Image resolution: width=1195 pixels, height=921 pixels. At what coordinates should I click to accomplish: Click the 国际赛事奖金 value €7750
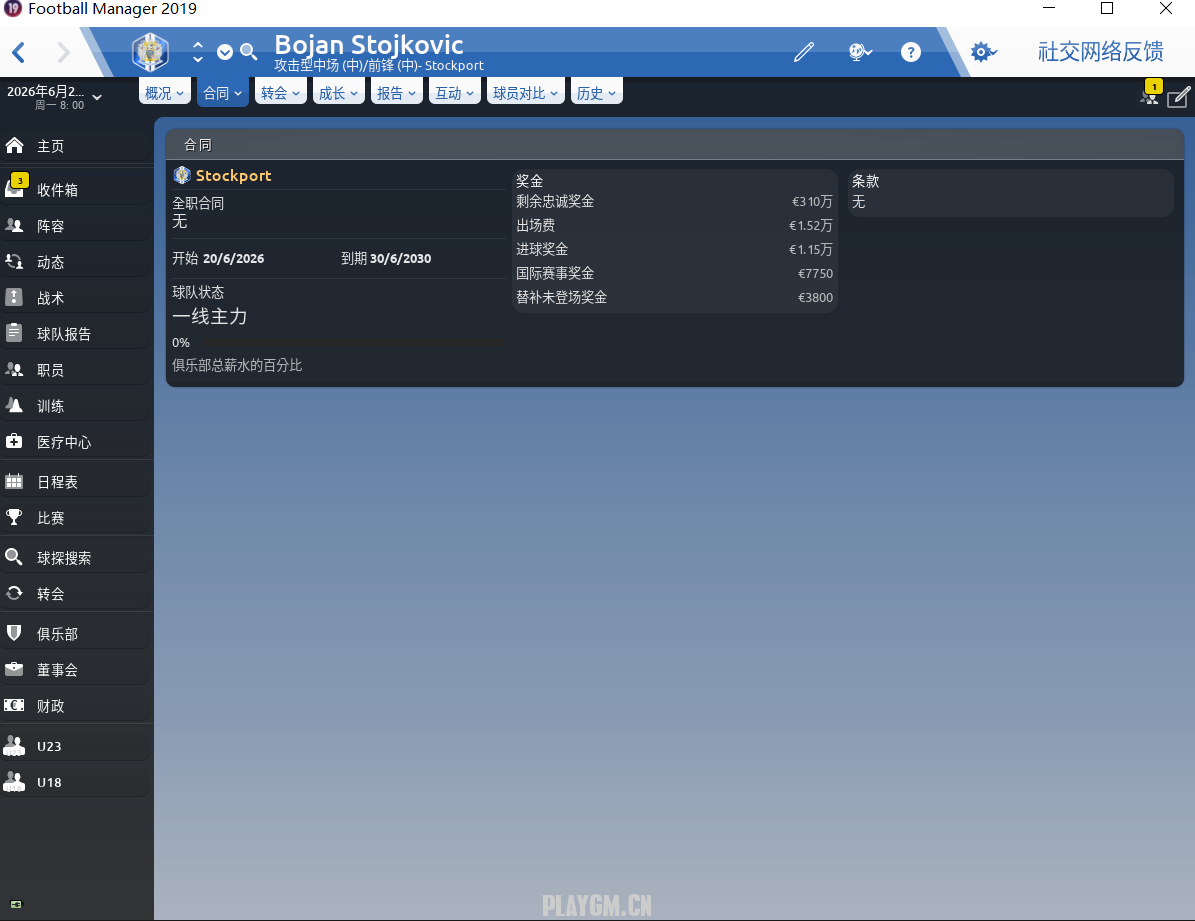(x=815, y=274)
